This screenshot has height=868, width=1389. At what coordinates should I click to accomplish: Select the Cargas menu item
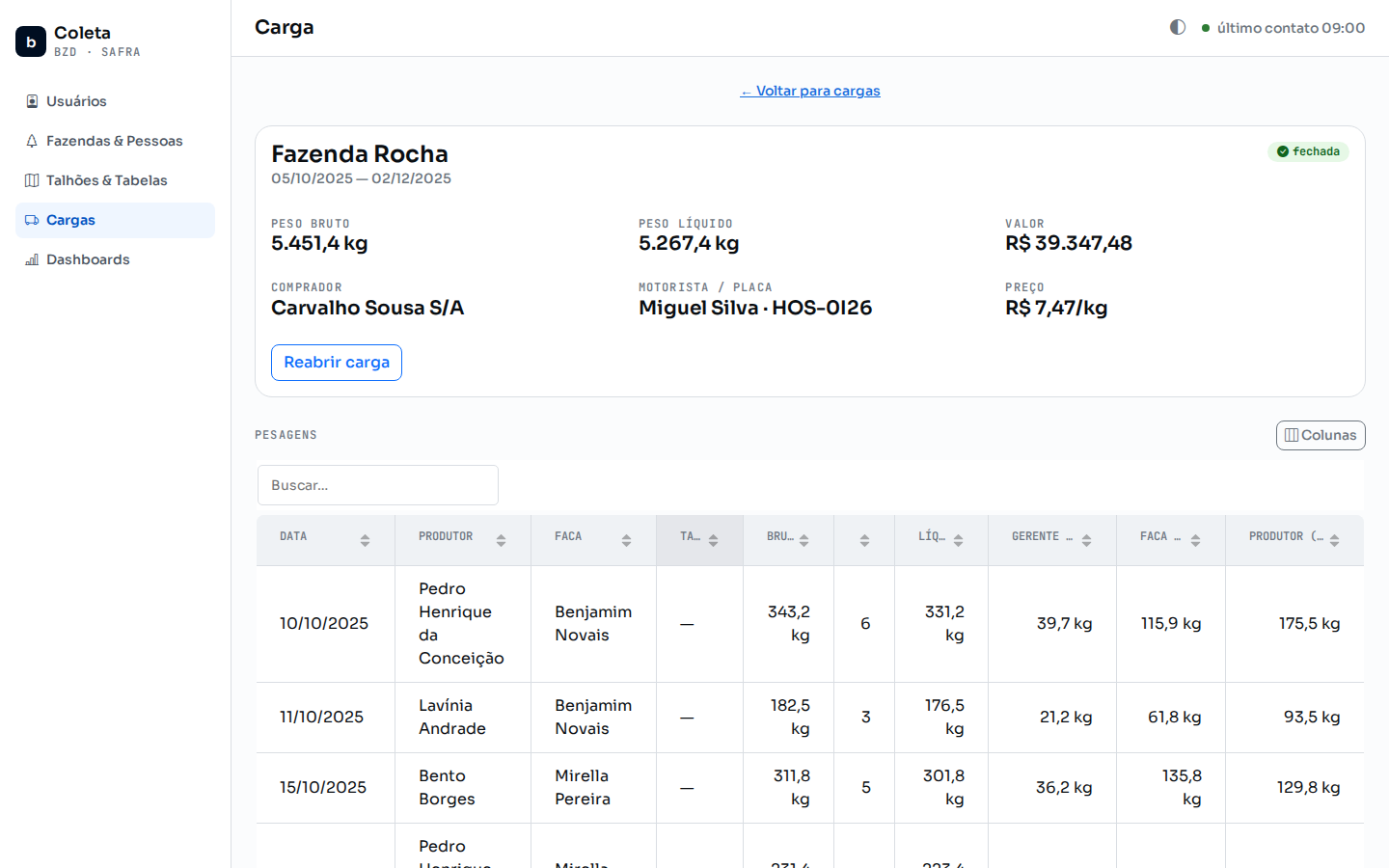click(x=115, y=220)
